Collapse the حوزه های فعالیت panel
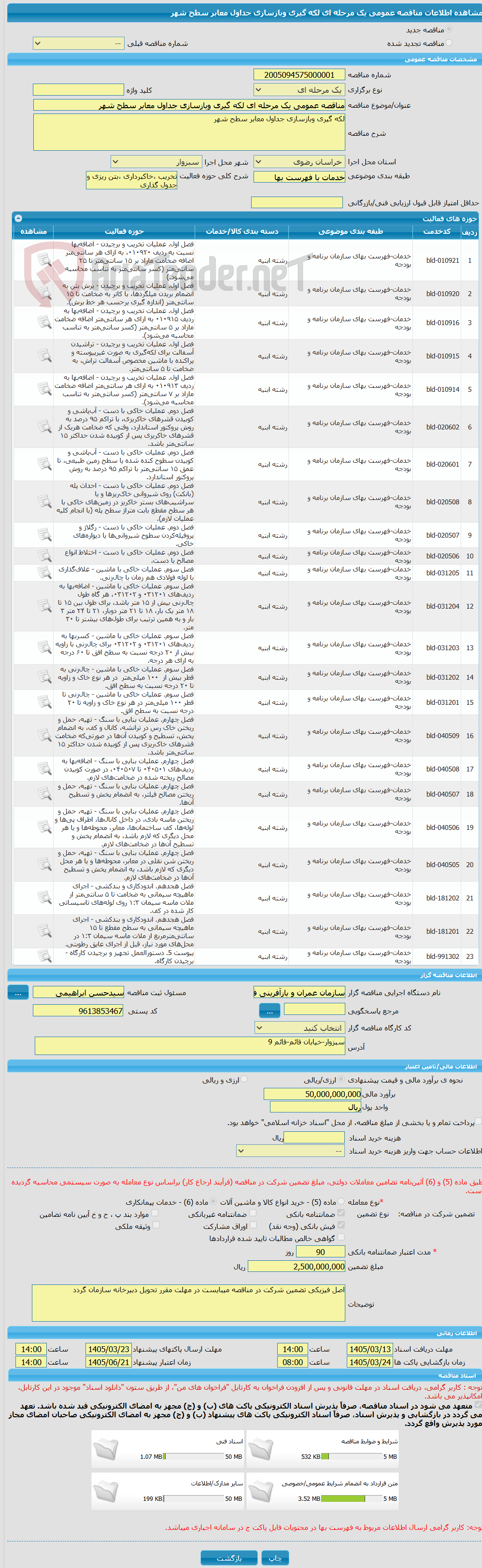Viewport: 482px width, 1568px height. (18, 217)
